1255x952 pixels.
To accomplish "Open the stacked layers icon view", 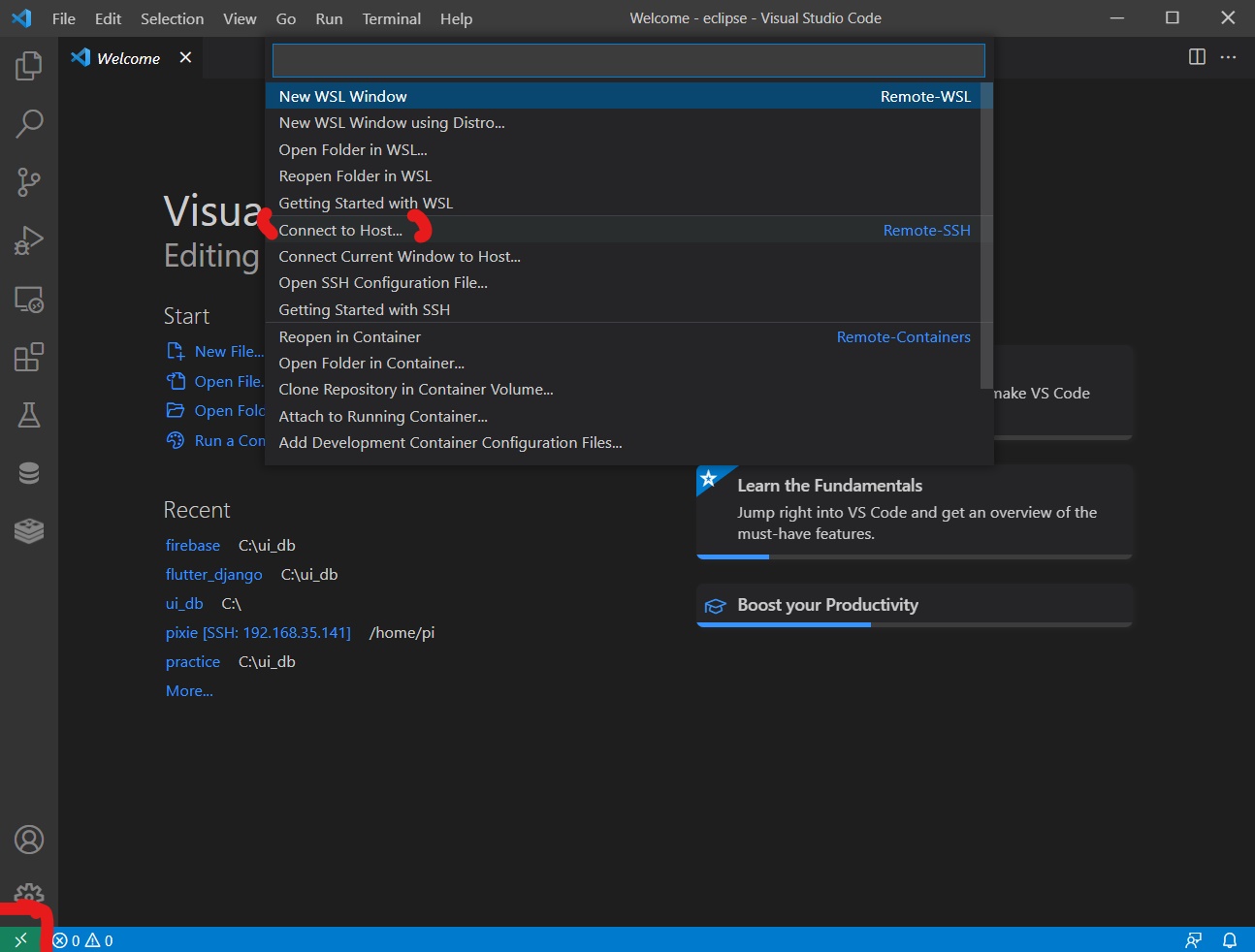I will [x=29, y=531].
